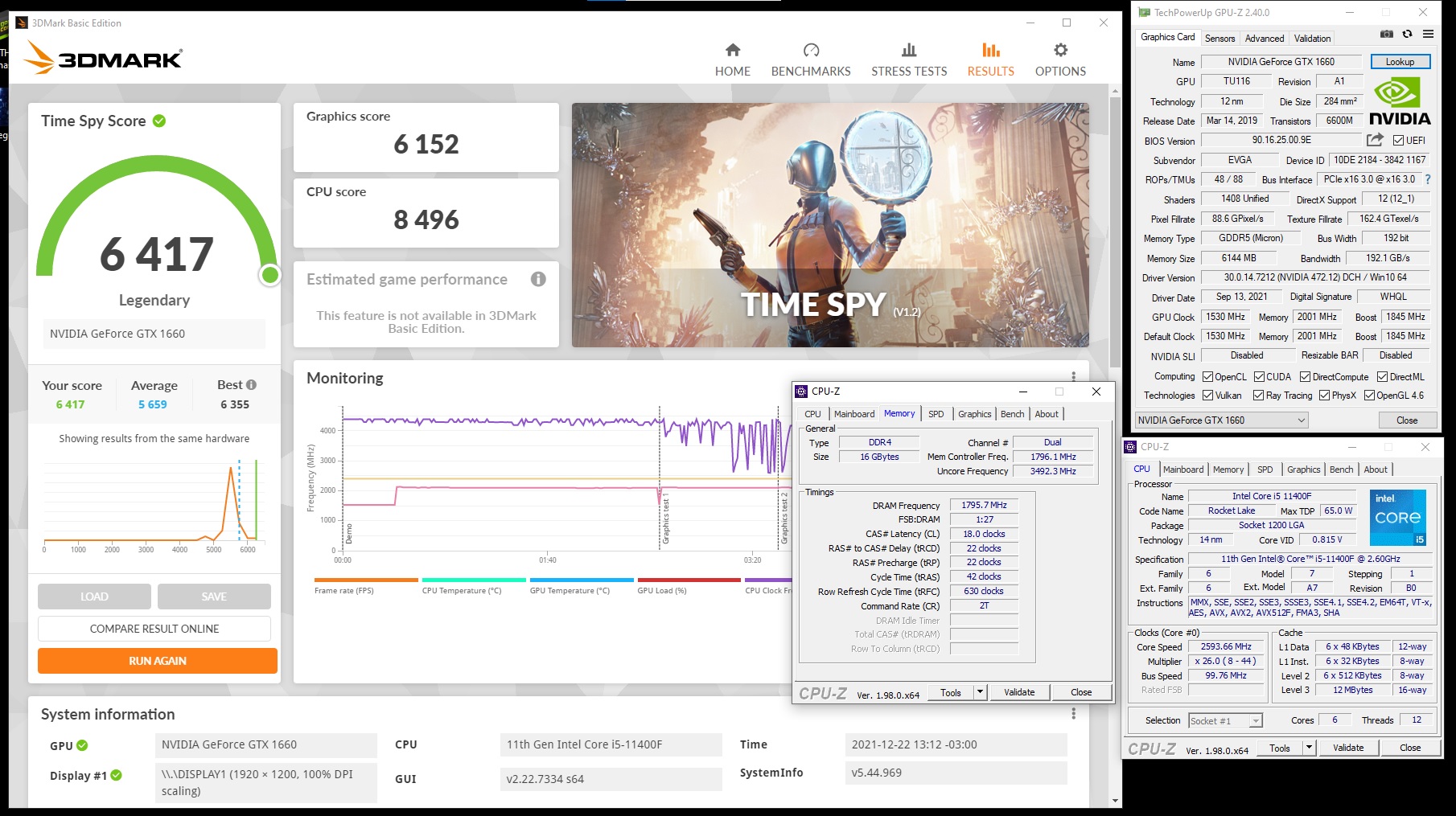This screenshot has height=816, width=1456.
Task: Toggle the CUDA checkbox
Action: [1259, 377]
